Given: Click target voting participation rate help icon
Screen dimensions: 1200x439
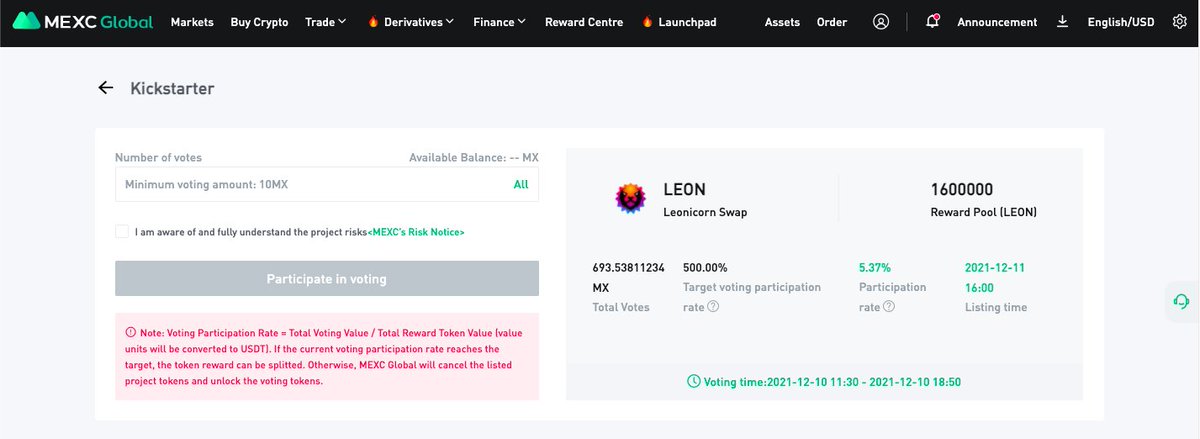Looking at the screenshot, I should coord(713,307).
